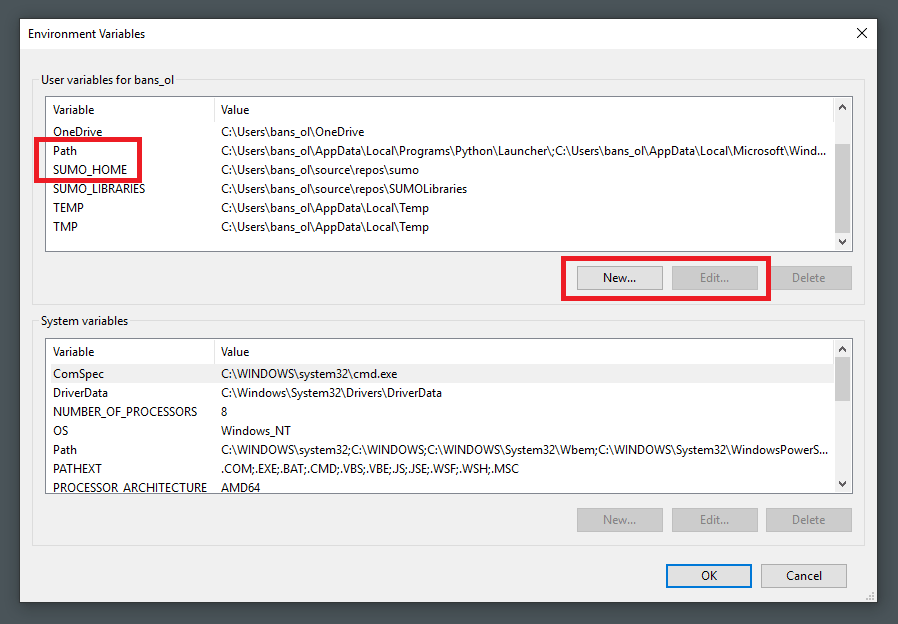The height and width of the screenshot is (624, 898).
Task: Select the OneDrive variable entry
Action: tap(78, 132)
